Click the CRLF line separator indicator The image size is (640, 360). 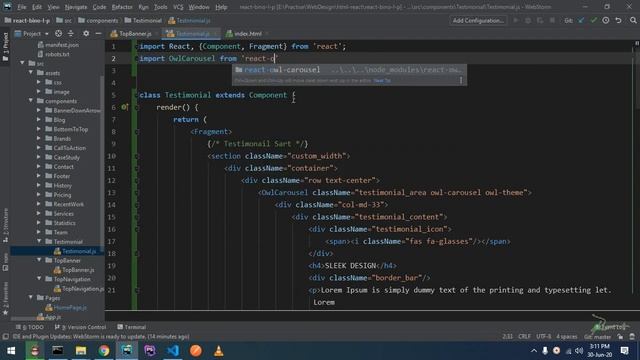tap(524, 337)
